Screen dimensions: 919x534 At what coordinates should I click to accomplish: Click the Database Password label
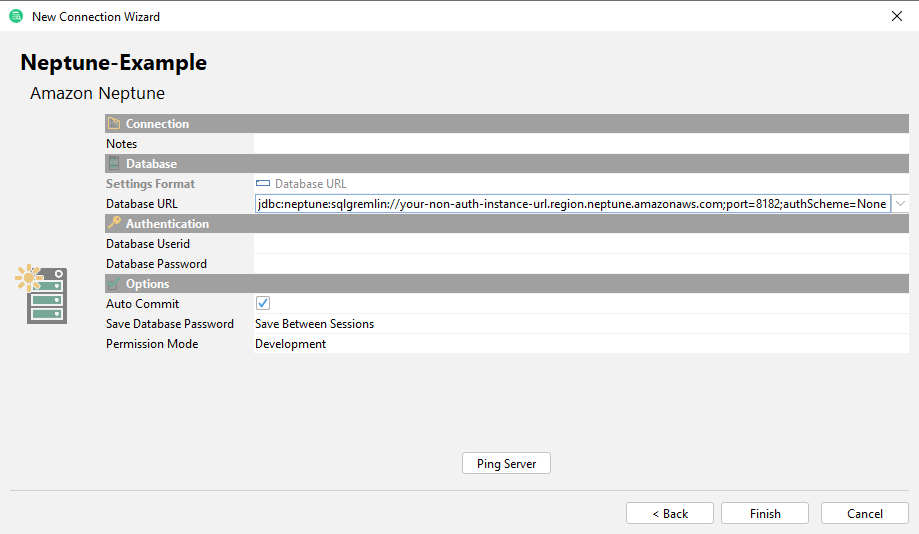point(156,264)
